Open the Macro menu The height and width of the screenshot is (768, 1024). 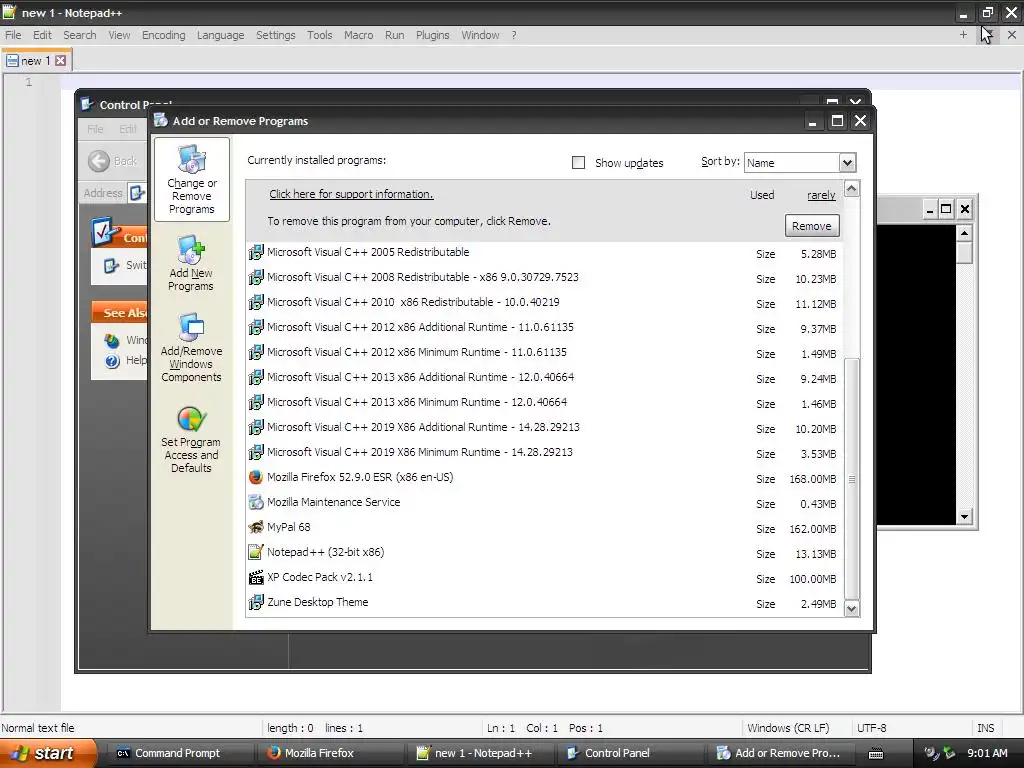point(359,35)
